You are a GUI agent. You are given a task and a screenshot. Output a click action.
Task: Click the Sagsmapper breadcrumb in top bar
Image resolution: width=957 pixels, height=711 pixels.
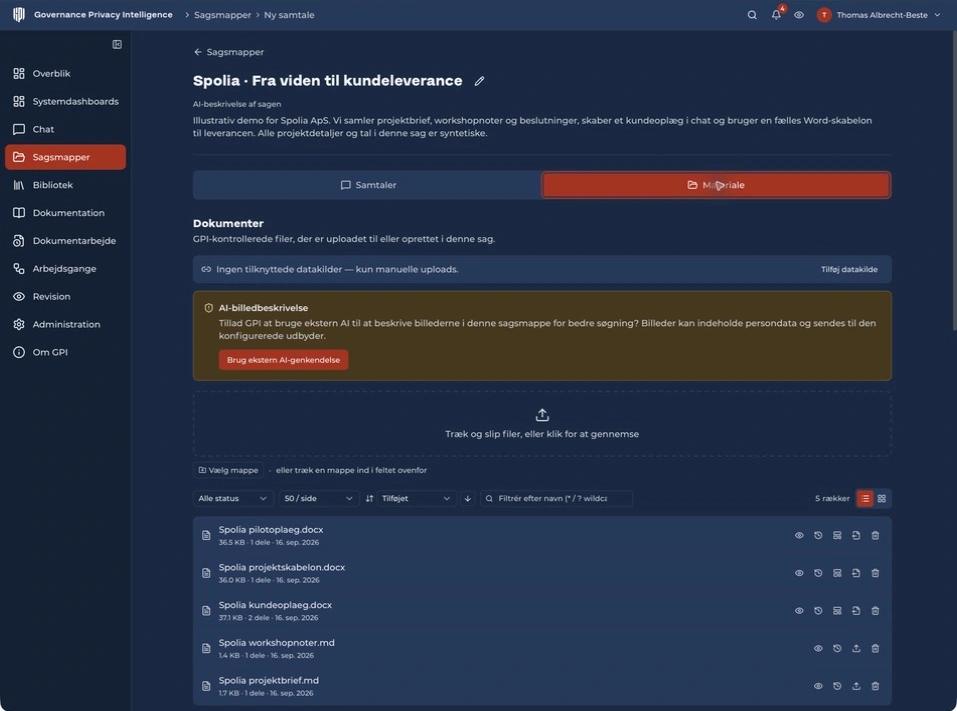point(222,15)
